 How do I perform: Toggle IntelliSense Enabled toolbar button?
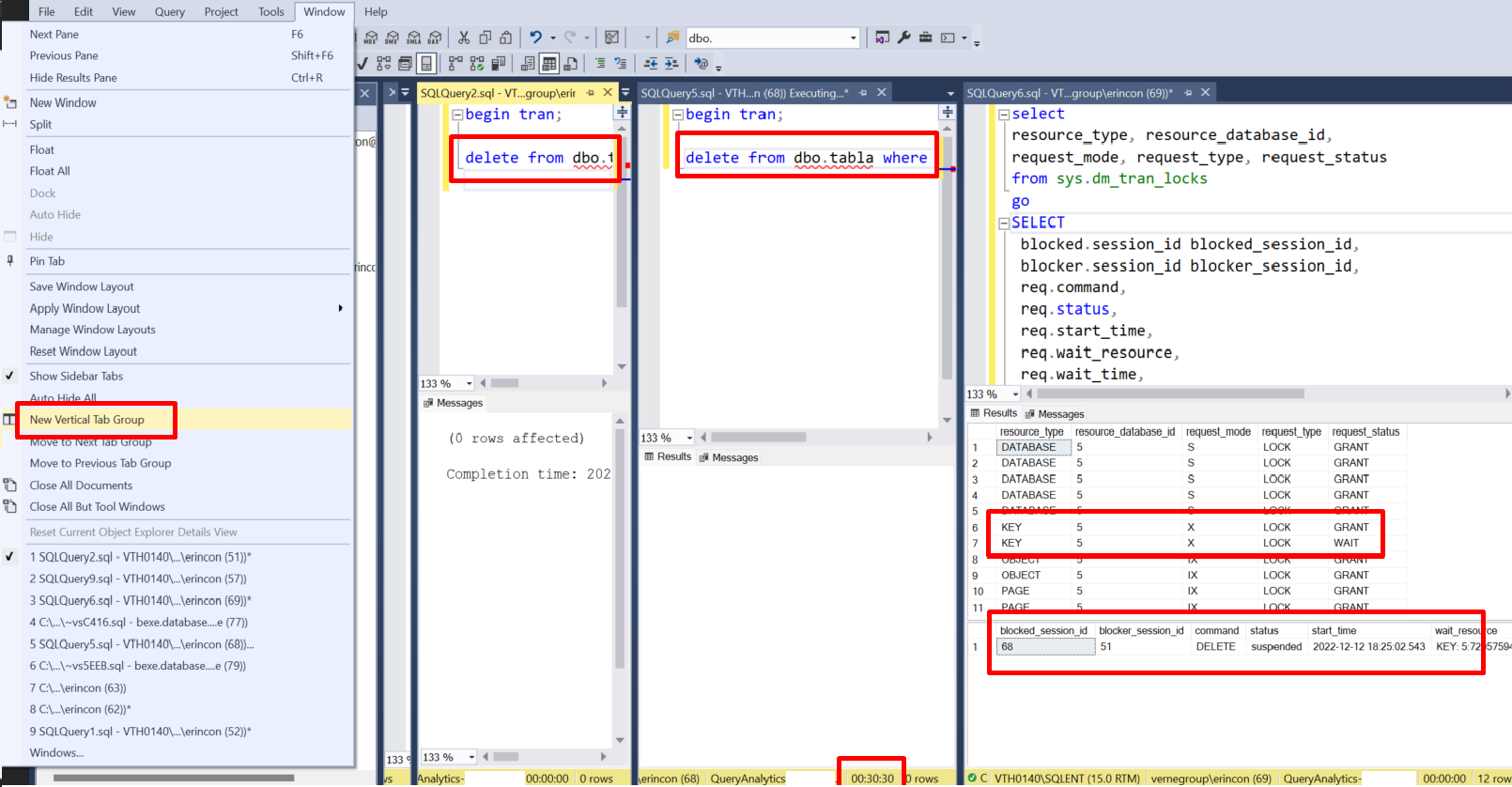pos(426,63)
